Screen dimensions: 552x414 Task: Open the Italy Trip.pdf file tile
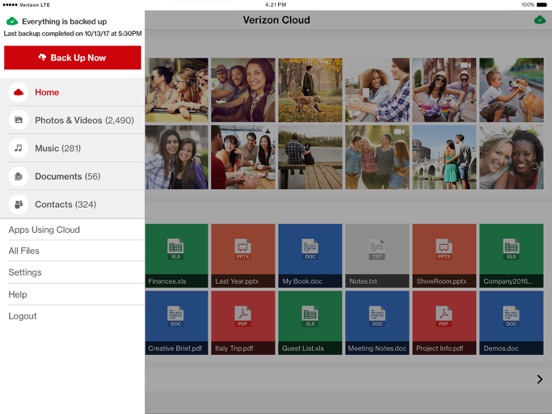(243, 323)
